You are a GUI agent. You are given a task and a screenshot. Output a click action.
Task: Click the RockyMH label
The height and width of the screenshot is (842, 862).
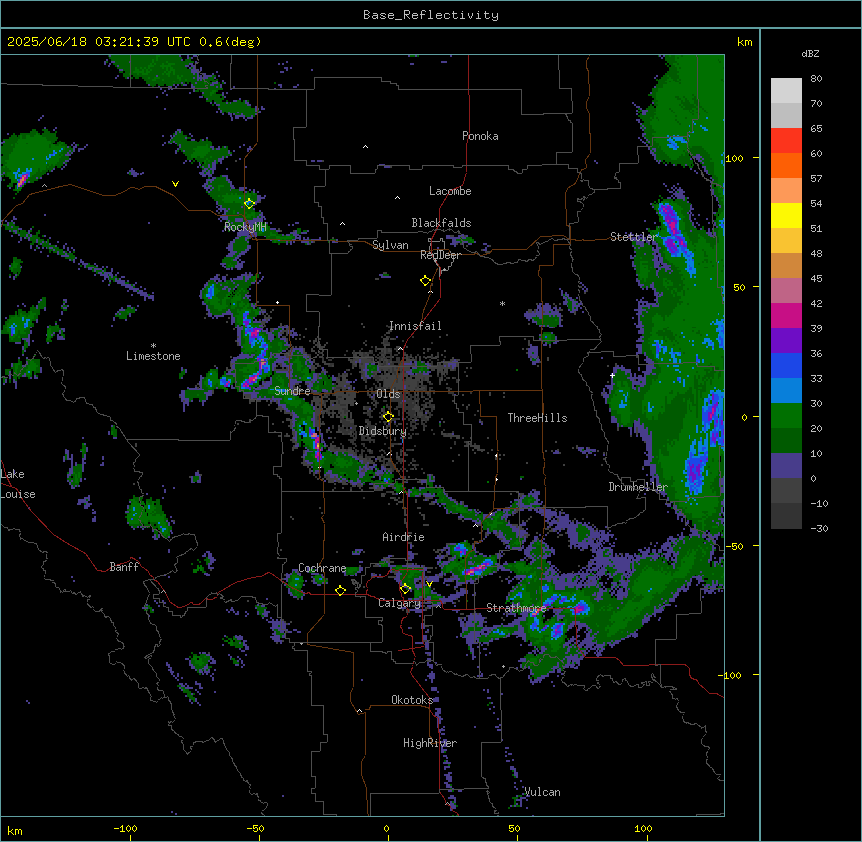[x=245, y=227]
